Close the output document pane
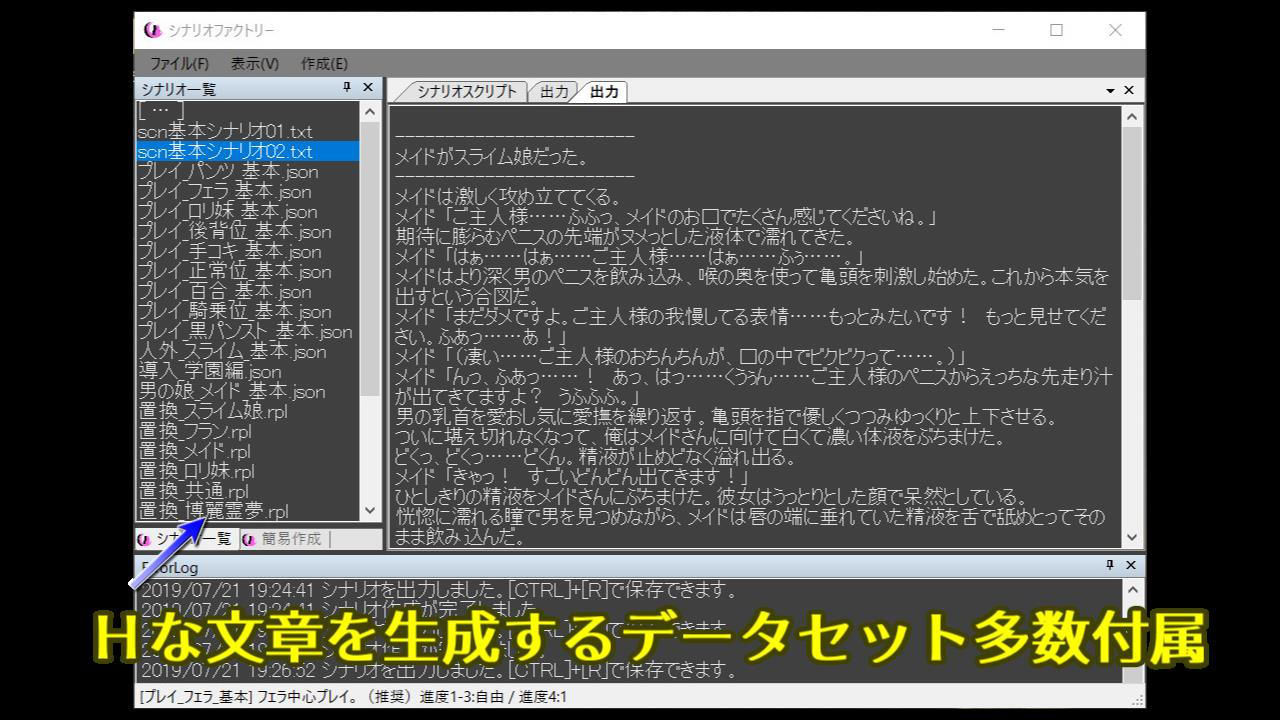Screen dimensions: 1280x720 coord(1129,91)
